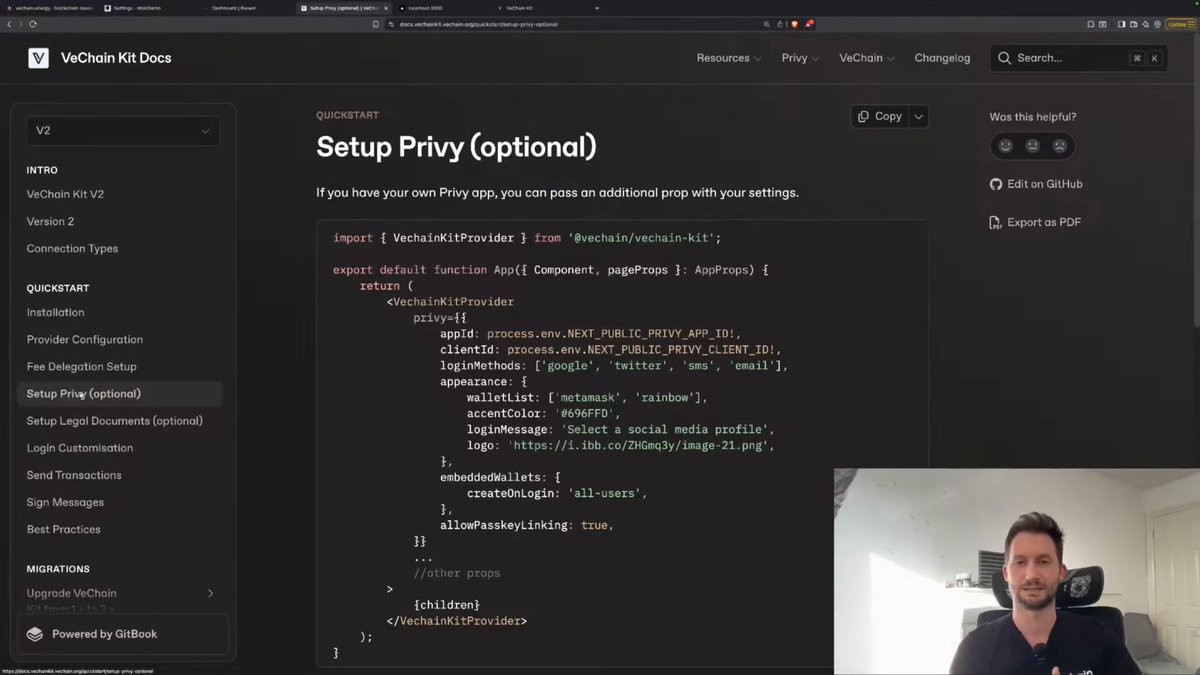
Task: Rate page with happy face icon
Action: [x=1006, y=146]
